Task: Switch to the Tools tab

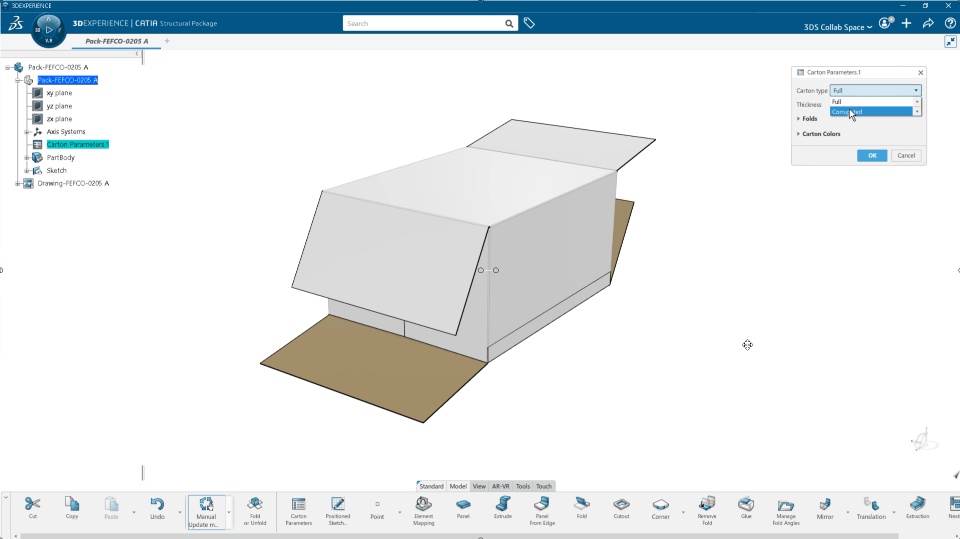Action: [x=523, y=486]
